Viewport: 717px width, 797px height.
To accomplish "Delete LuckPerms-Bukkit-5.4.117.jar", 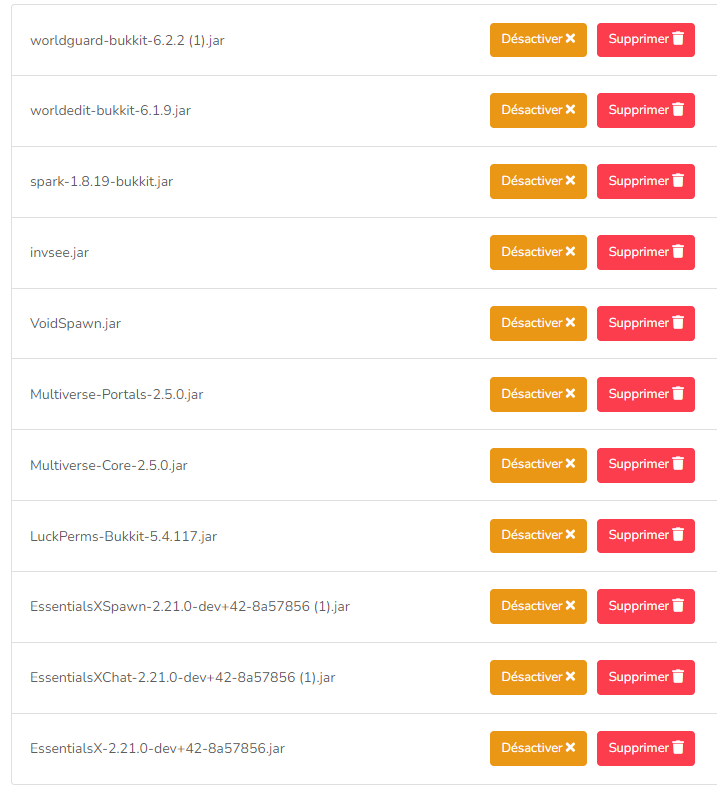I will 645,536.
